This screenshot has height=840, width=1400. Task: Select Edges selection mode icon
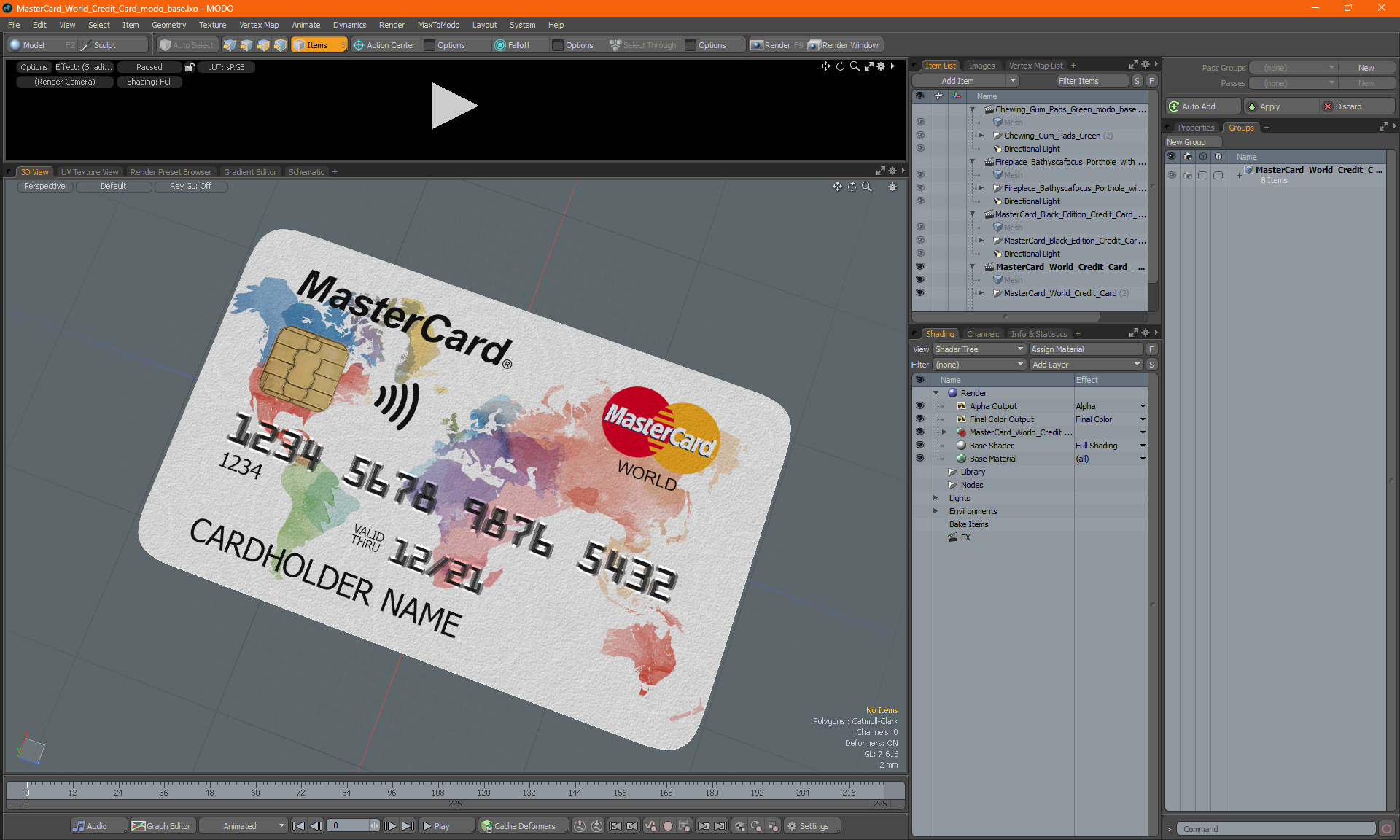point(246,45)
